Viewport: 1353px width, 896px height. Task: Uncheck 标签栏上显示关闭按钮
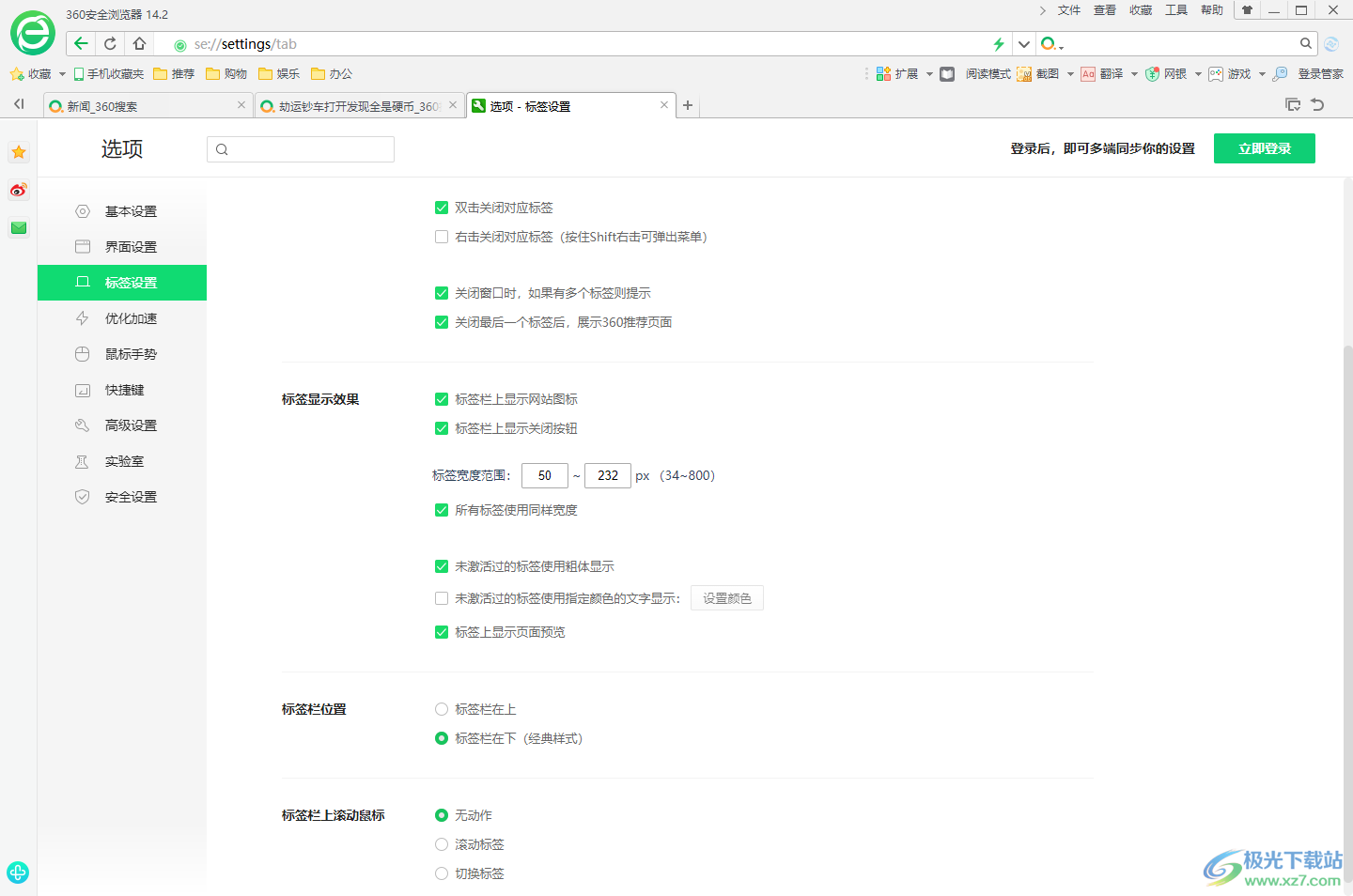442,428
